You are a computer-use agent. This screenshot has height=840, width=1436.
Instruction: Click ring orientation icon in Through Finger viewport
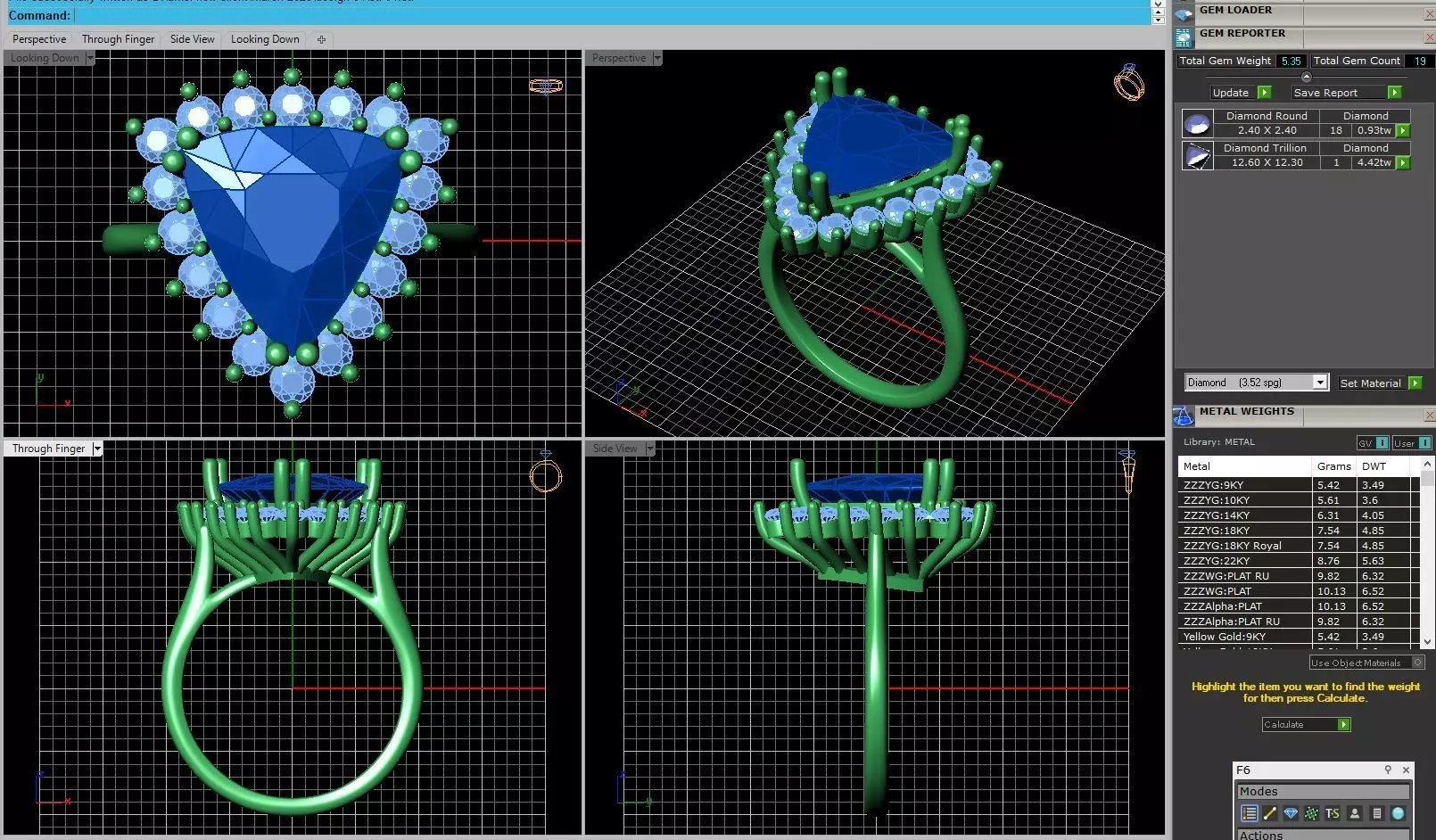point(546,473)
